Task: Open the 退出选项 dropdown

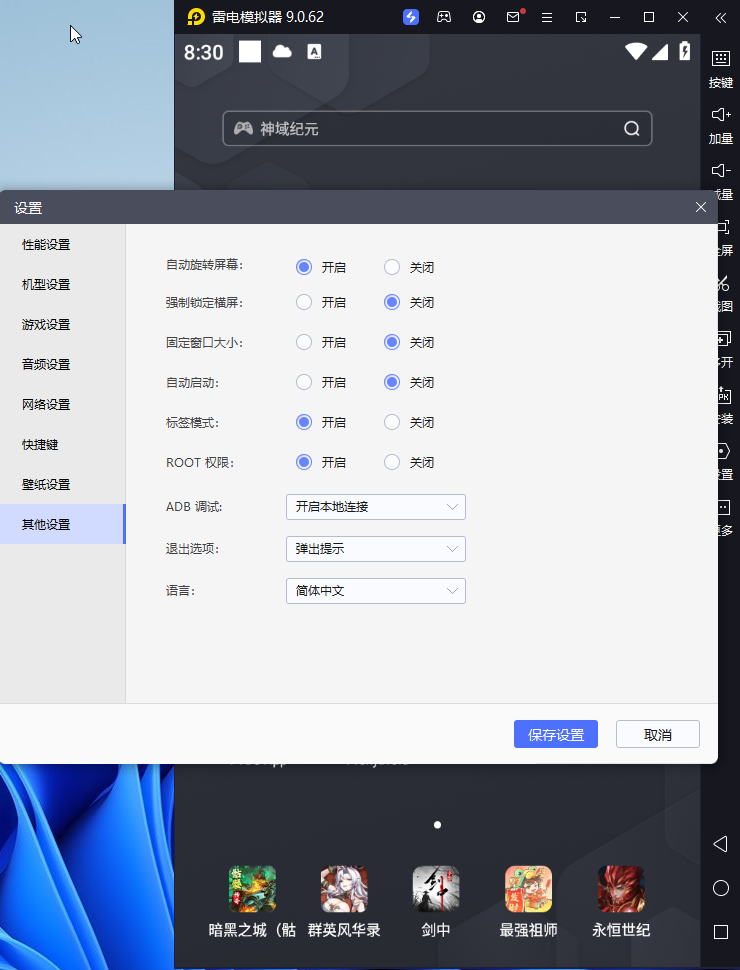Action: 376,549
